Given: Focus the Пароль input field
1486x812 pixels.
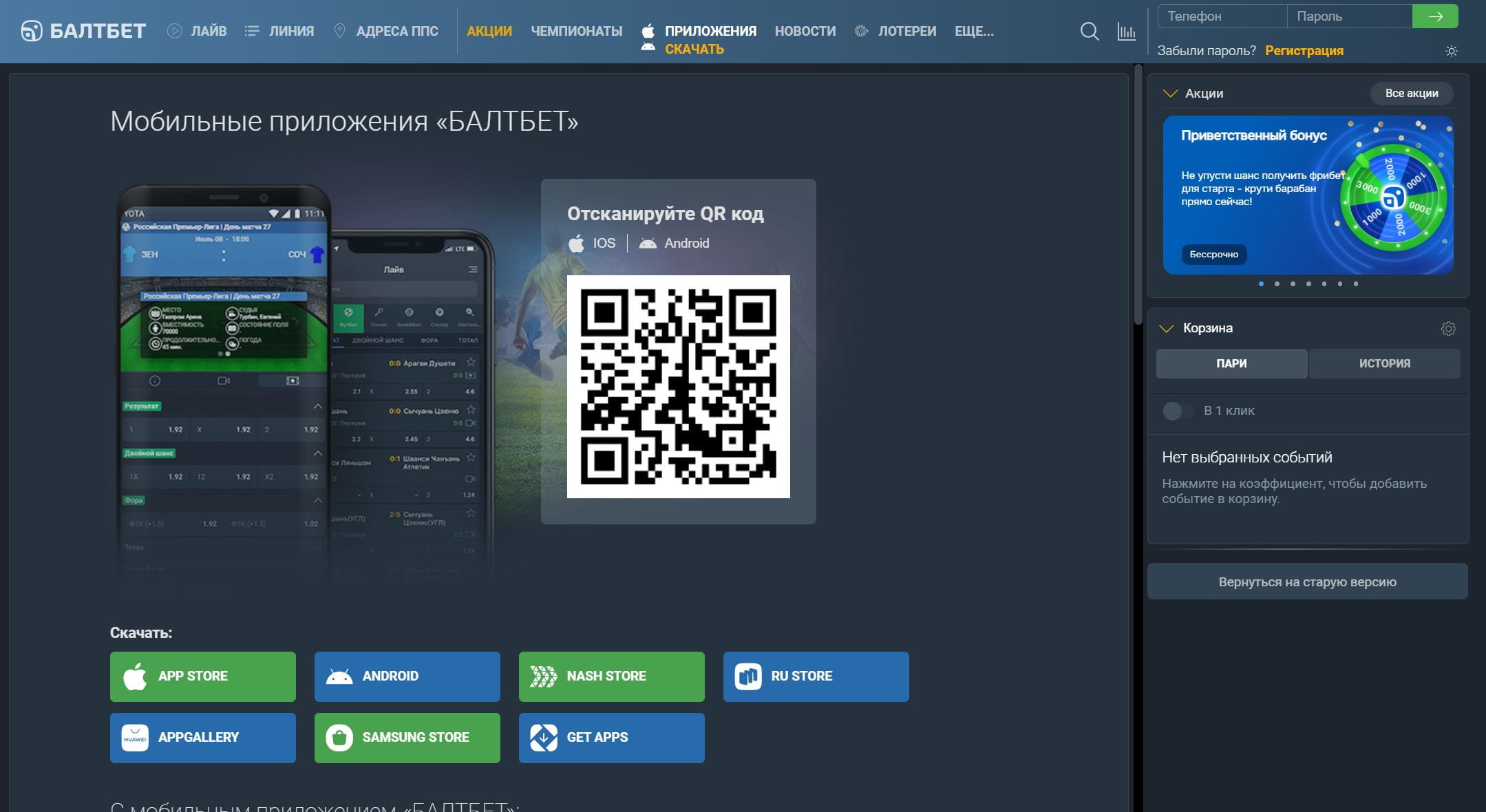Looking at the screenshot, I should click(x=1350, y=17).
